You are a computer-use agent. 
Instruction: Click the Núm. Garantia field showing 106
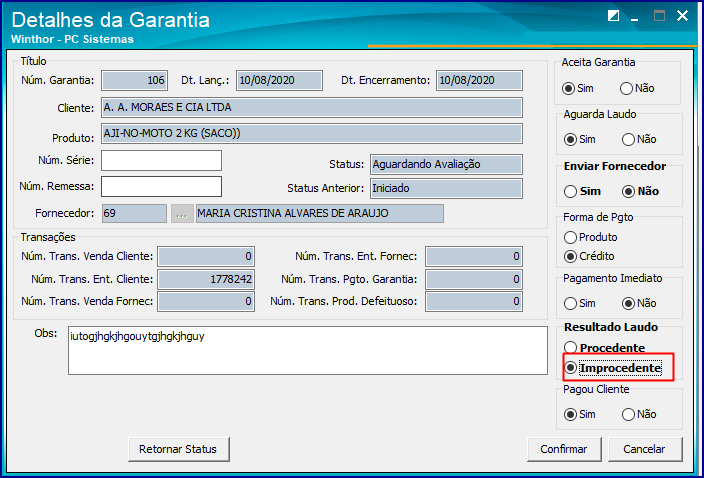coord(134,80)
